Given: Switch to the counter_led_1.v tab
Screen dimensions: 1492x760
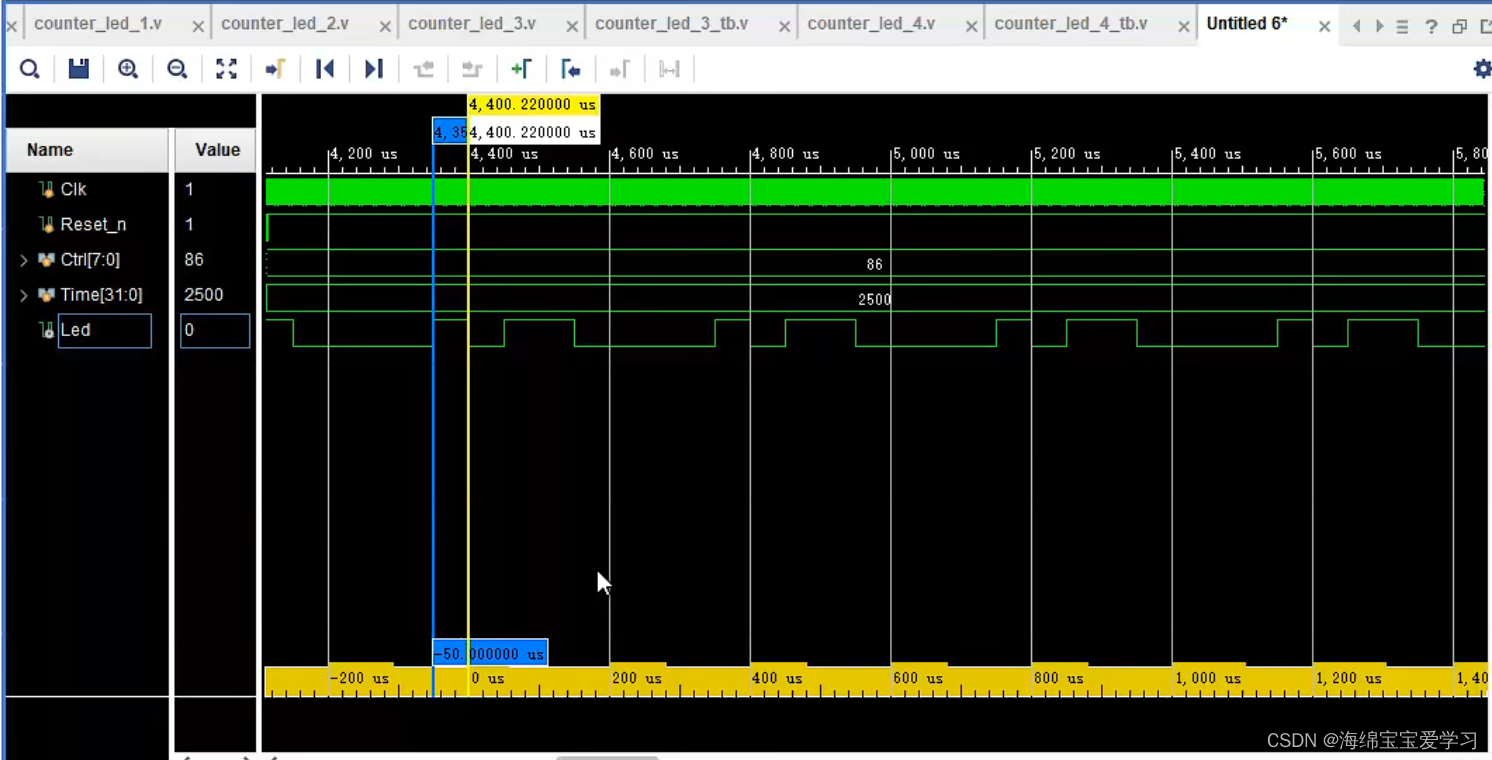Looking at the screenshot, I should (98, 23).
